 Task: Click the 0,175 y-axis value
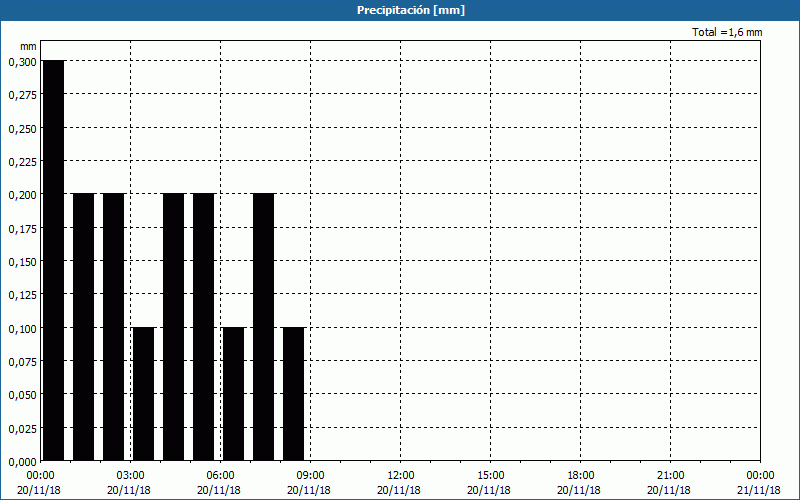point(22,229)
